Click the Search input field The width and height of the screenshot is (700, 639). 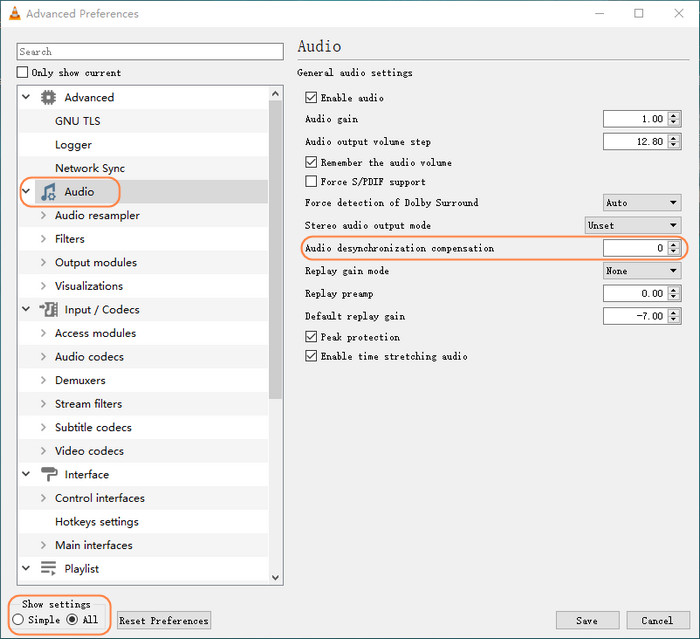[150, 51]
